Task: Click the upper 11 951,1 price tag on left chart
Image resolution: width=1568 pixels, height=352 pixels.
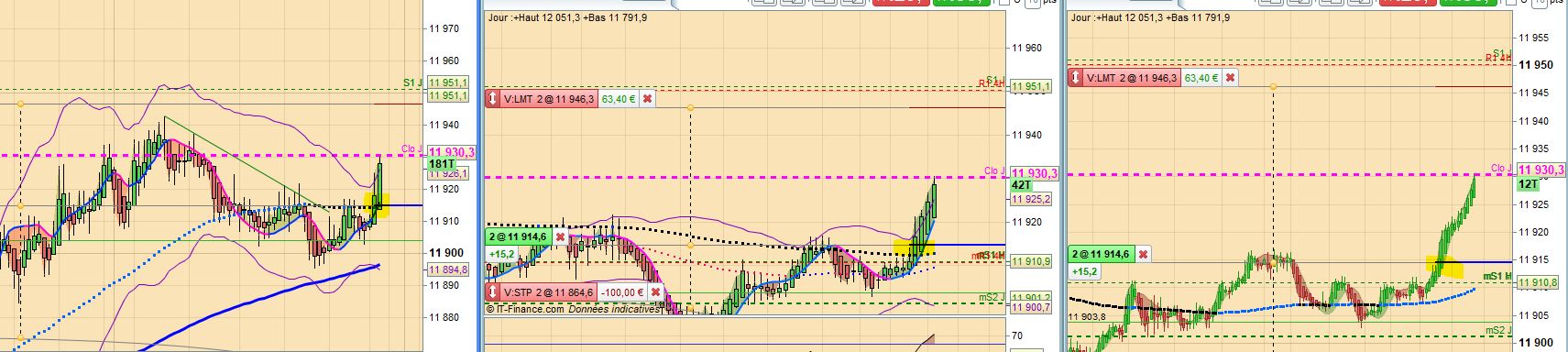Action: [x=449, y=83]
